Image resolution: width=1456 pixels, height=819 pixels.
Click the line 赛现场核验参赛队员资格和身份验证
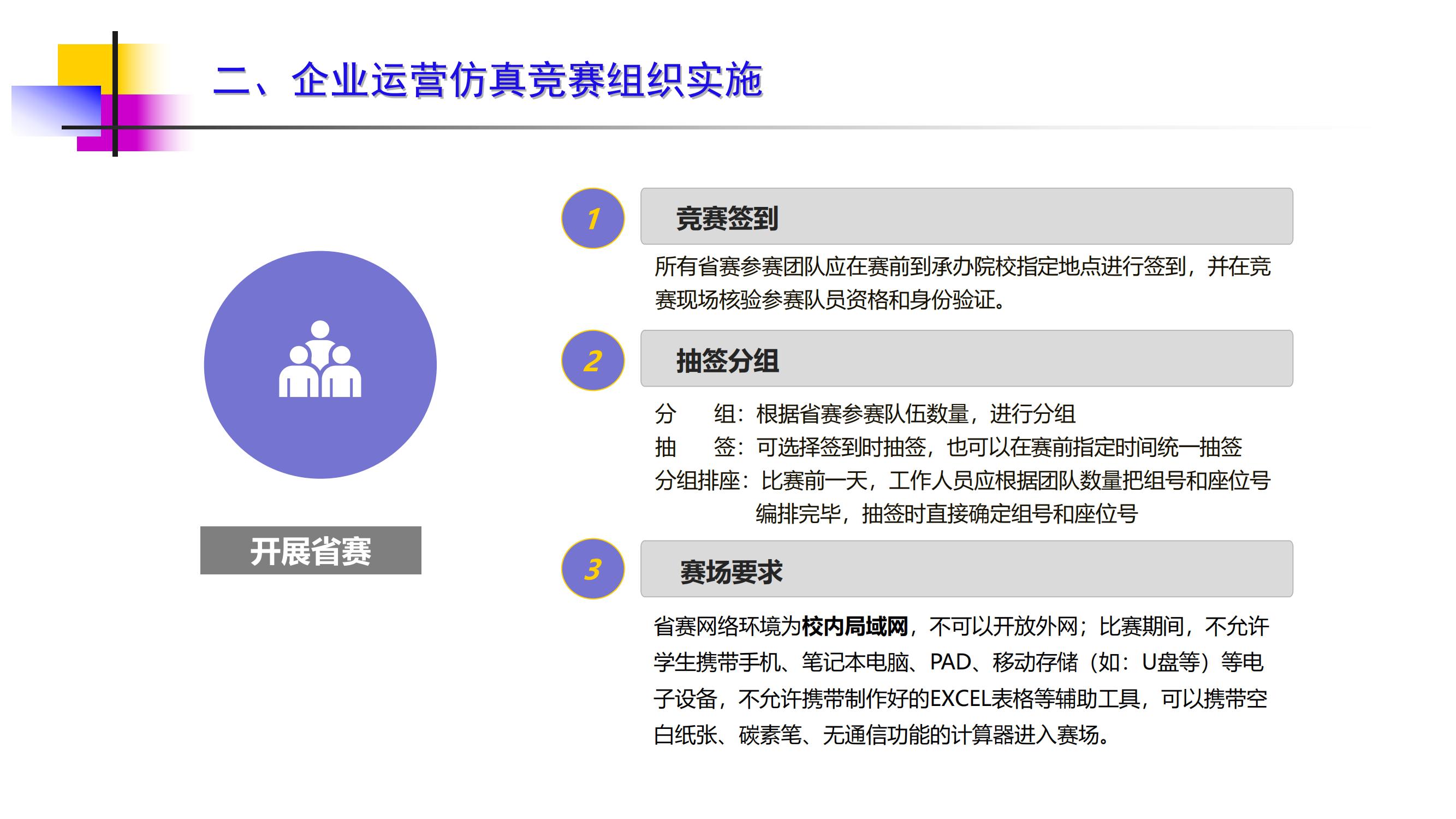coord(831,300)
